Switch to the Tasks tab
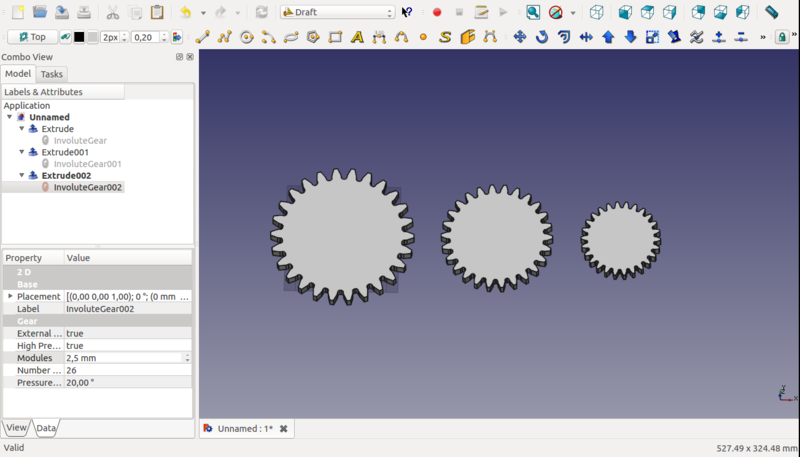 point(52,74)
